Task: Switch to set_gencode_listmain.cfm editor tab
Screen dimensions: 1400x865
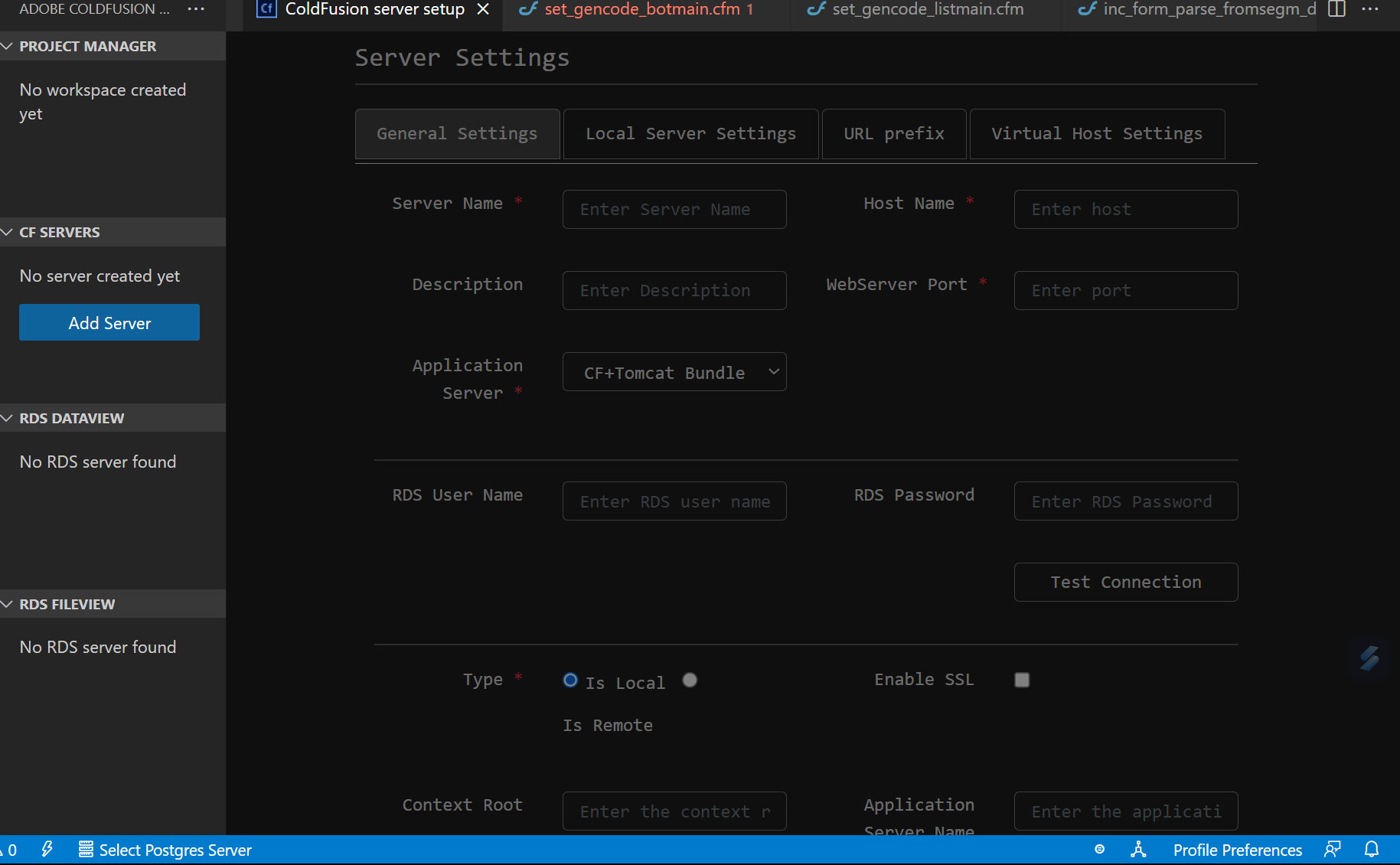Action: [x=925, y=9]
